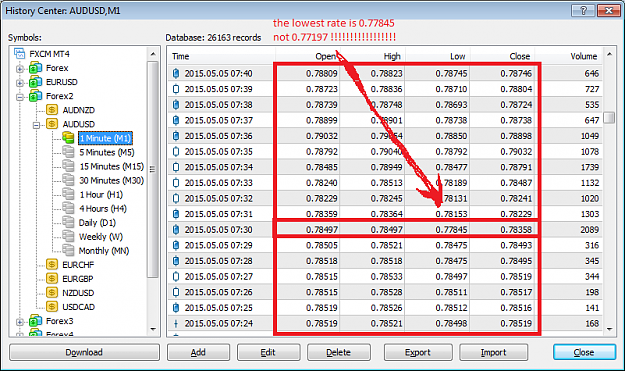
Task: Click the EURCHF dollar symbol icon
Action: point(52,264)
